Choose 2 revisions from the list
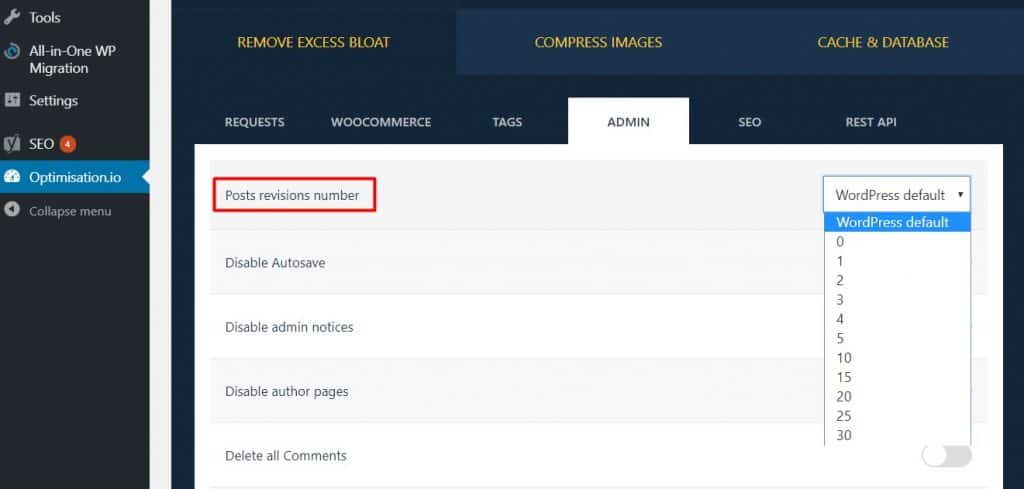 tap(897, 281)
